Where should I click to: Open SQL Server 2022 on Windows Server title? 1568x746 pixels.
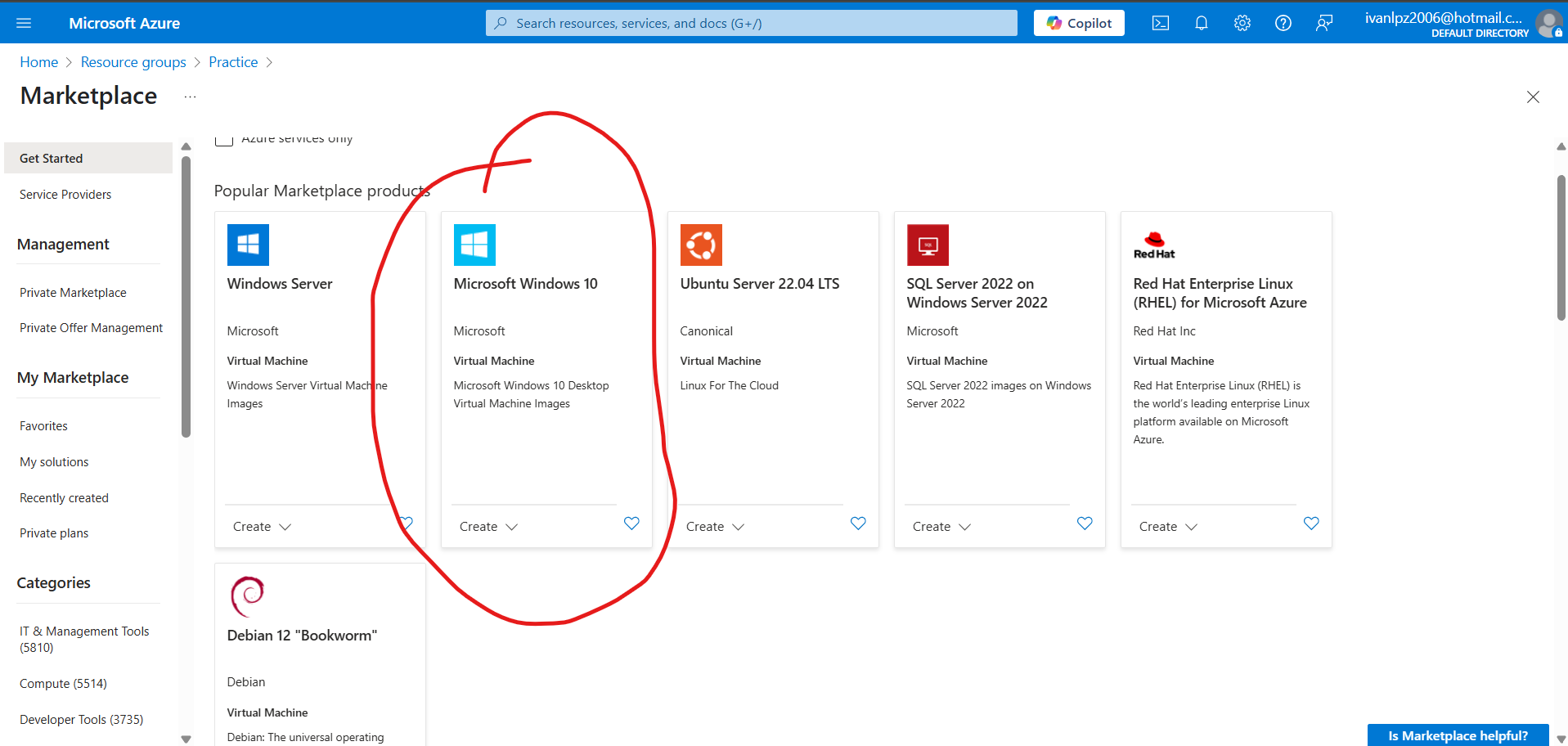[x=977, y=293]
